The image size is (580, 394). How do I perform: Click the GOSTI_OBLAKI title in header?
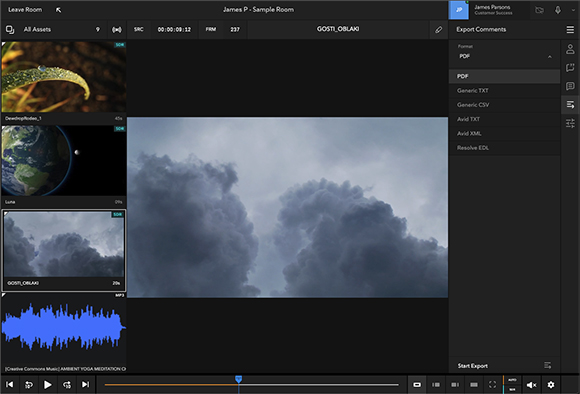(x=338, y=29)
